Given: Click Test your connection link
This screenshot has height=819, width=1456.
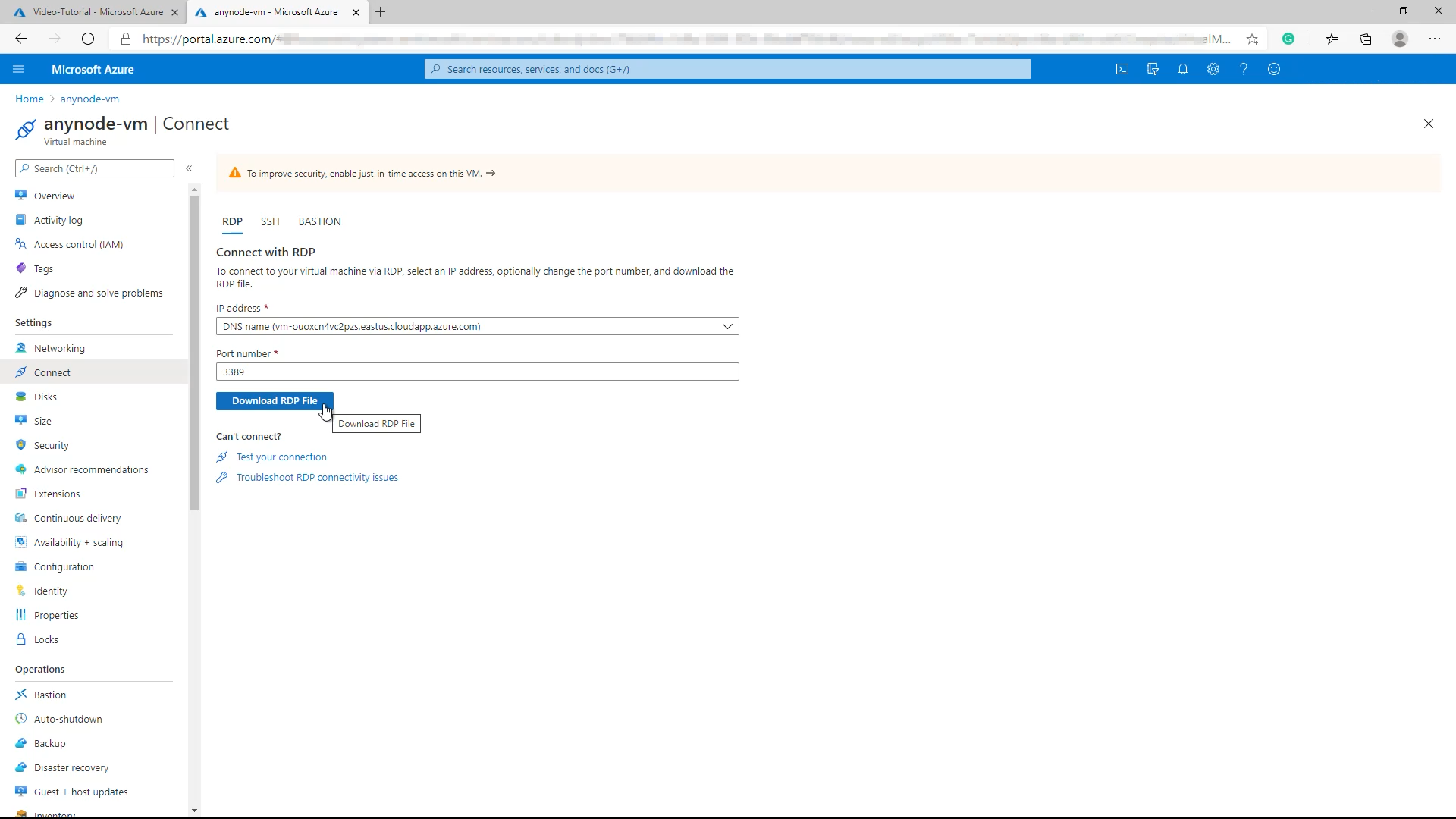Looking at the screenshot, I should (281, 457).
